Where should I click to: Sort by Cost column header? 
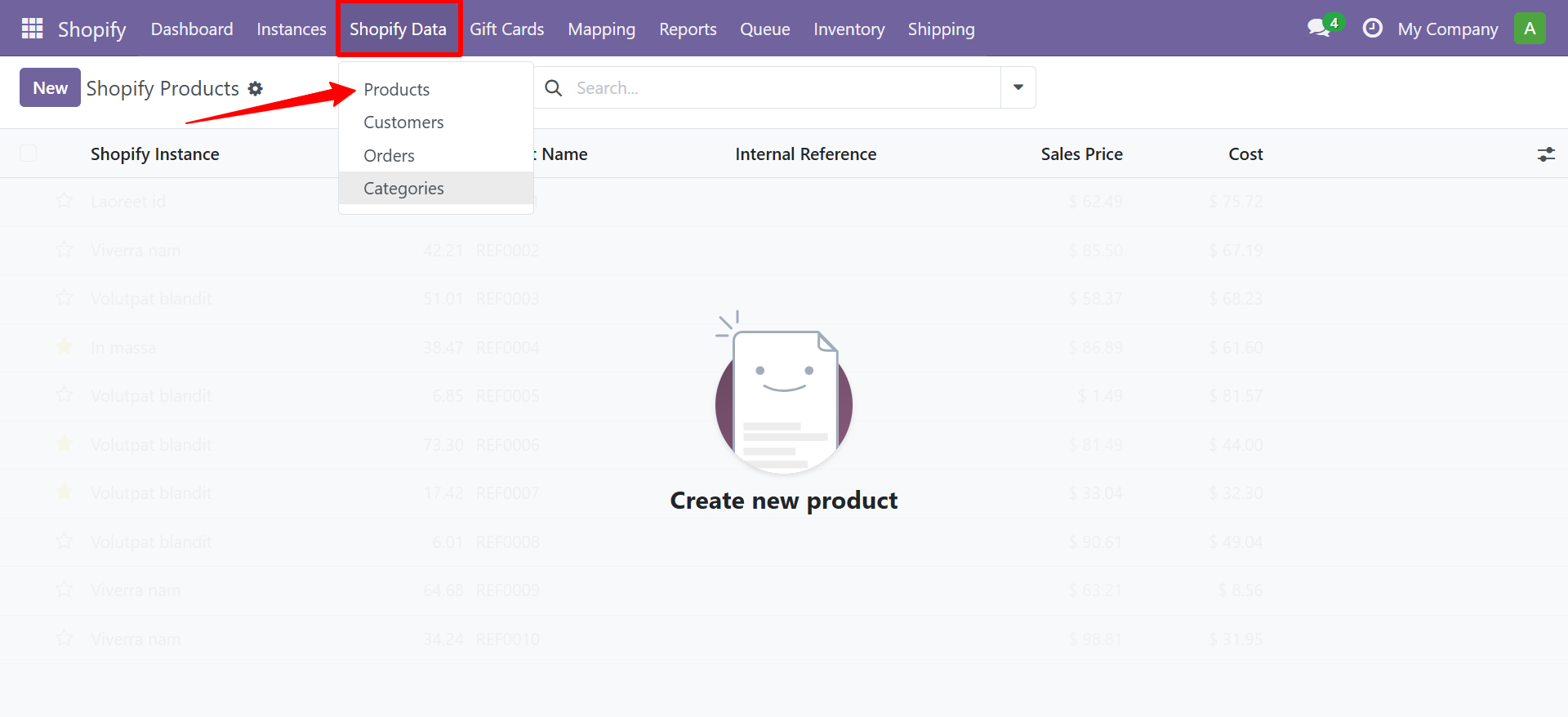1245,154
